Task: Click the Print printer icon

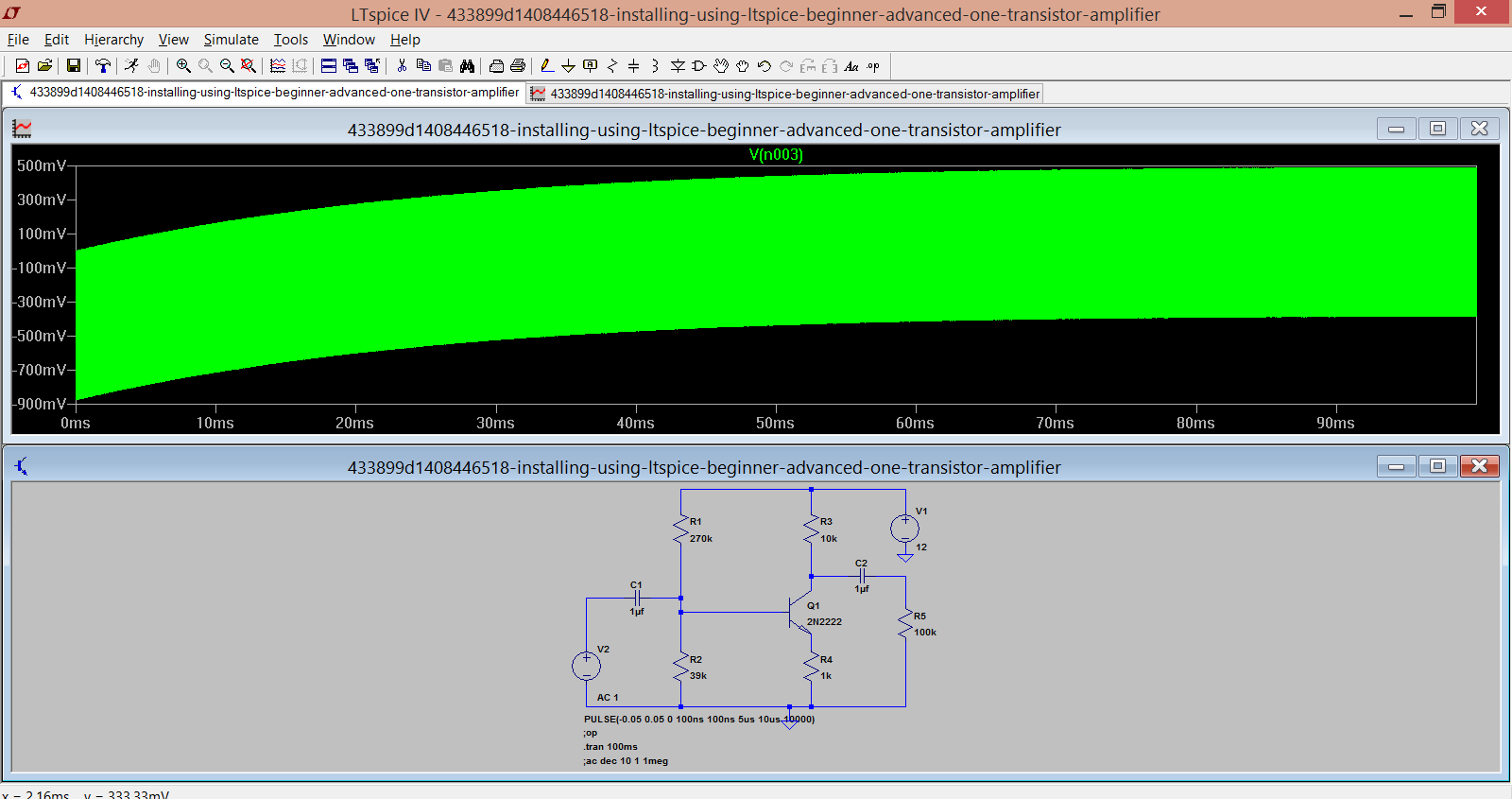Action: pos(518,66)
